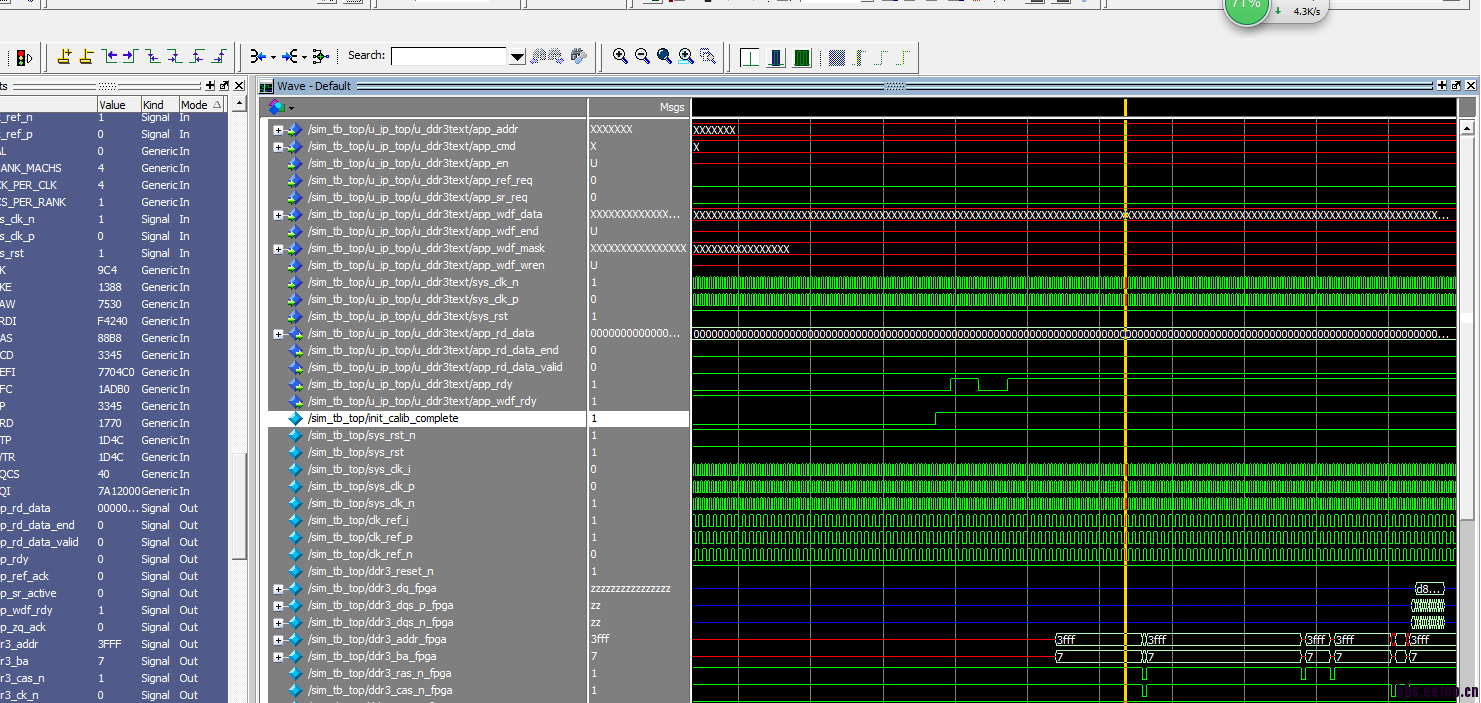Screen dimensions: 1481x703
Task: Click the Zoom Full dark magnifier icon
Action: [664, 57]
